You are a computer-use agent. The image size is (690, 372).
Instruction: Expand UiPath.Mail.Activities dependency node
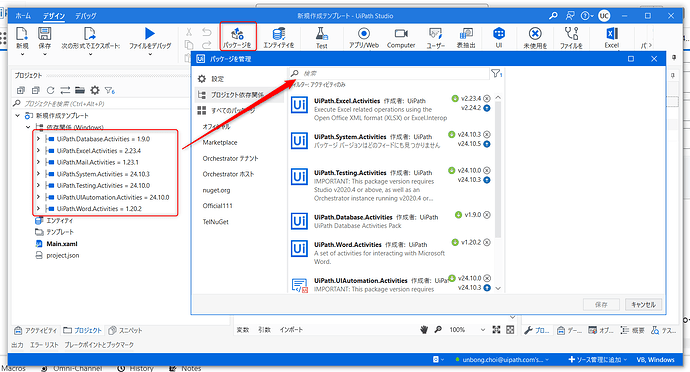pyautogui.click(x=38, y=162)
